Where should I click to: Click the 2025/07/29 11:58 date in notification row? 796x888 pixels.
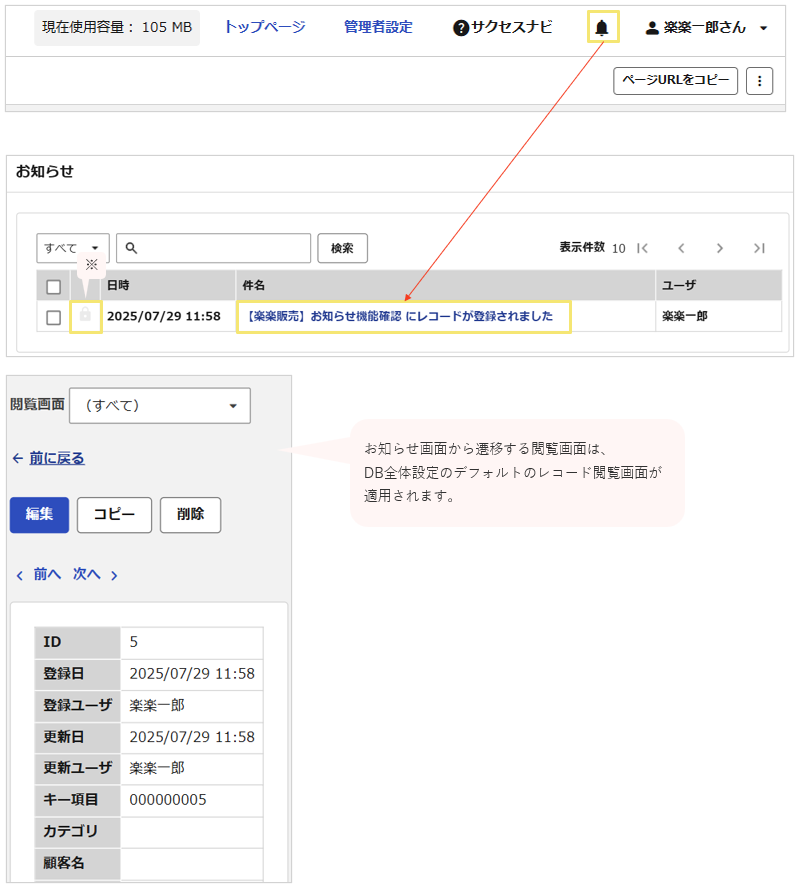click(x=164, y=316)
